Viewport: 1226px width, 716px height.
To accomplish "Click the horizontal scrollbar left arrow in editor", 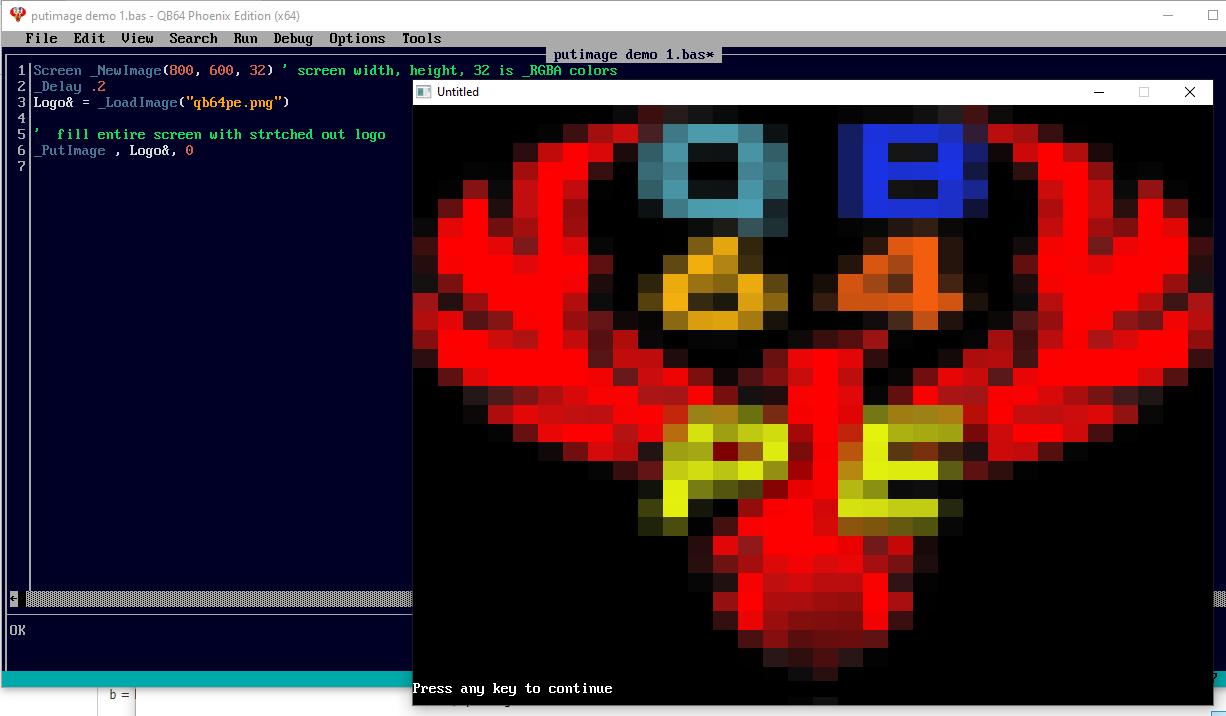I will (x=14, y=599).
